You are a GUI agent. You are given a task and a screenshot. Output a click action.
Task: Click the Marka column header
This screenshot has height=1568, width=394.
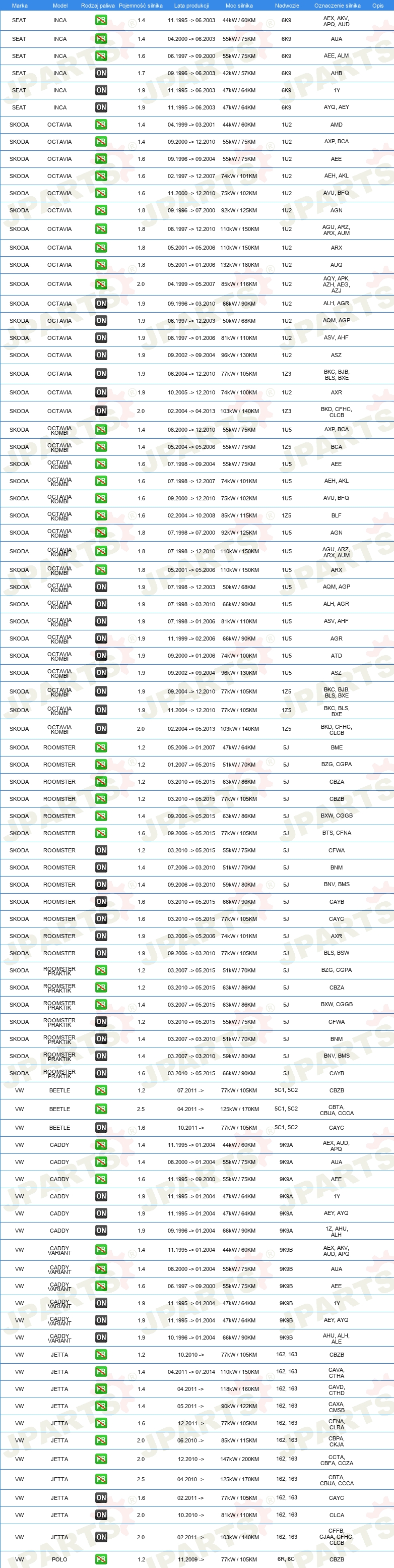(x=20, y=6)
